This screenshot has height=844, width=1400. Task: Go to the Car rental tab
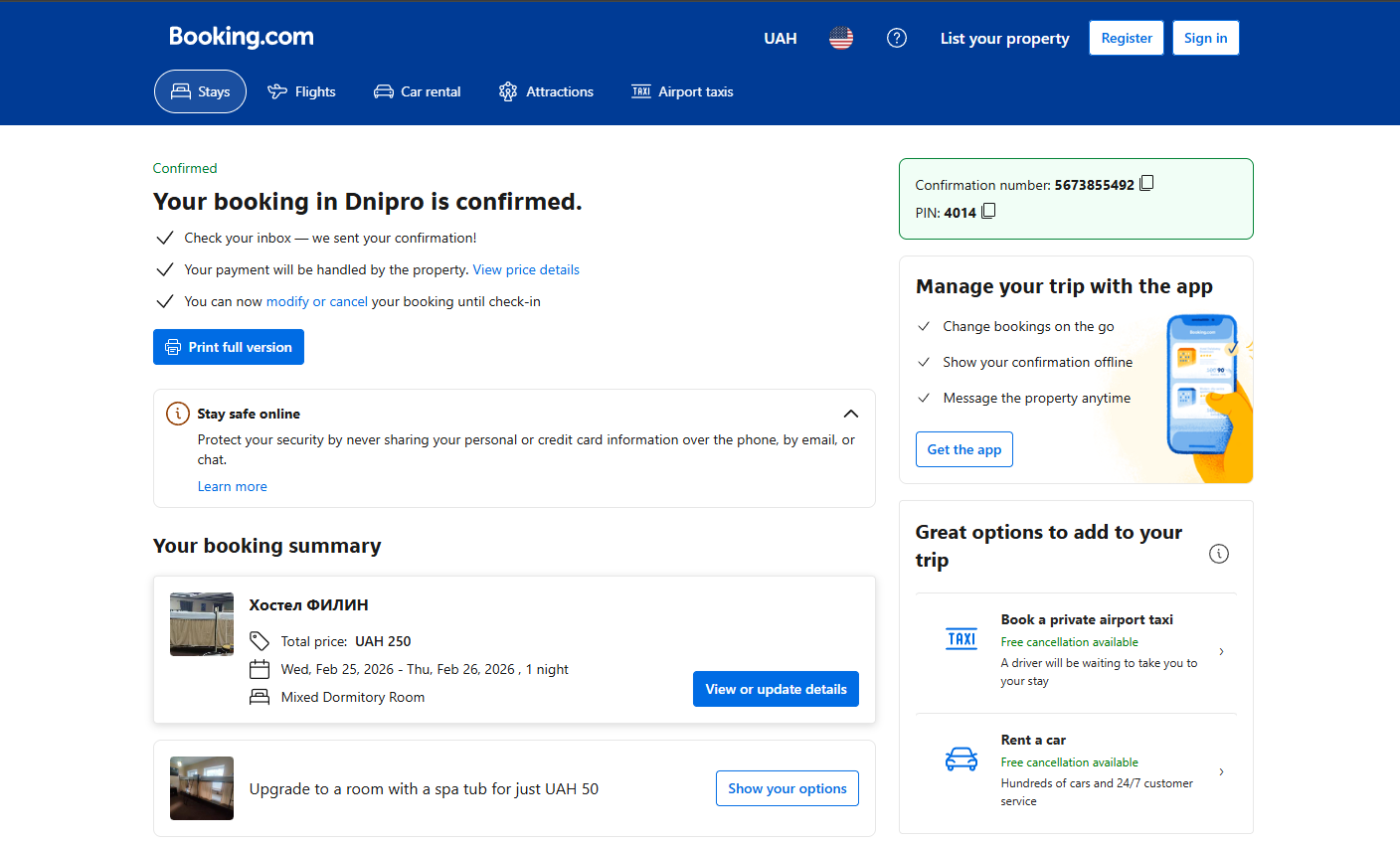(418, 91)
